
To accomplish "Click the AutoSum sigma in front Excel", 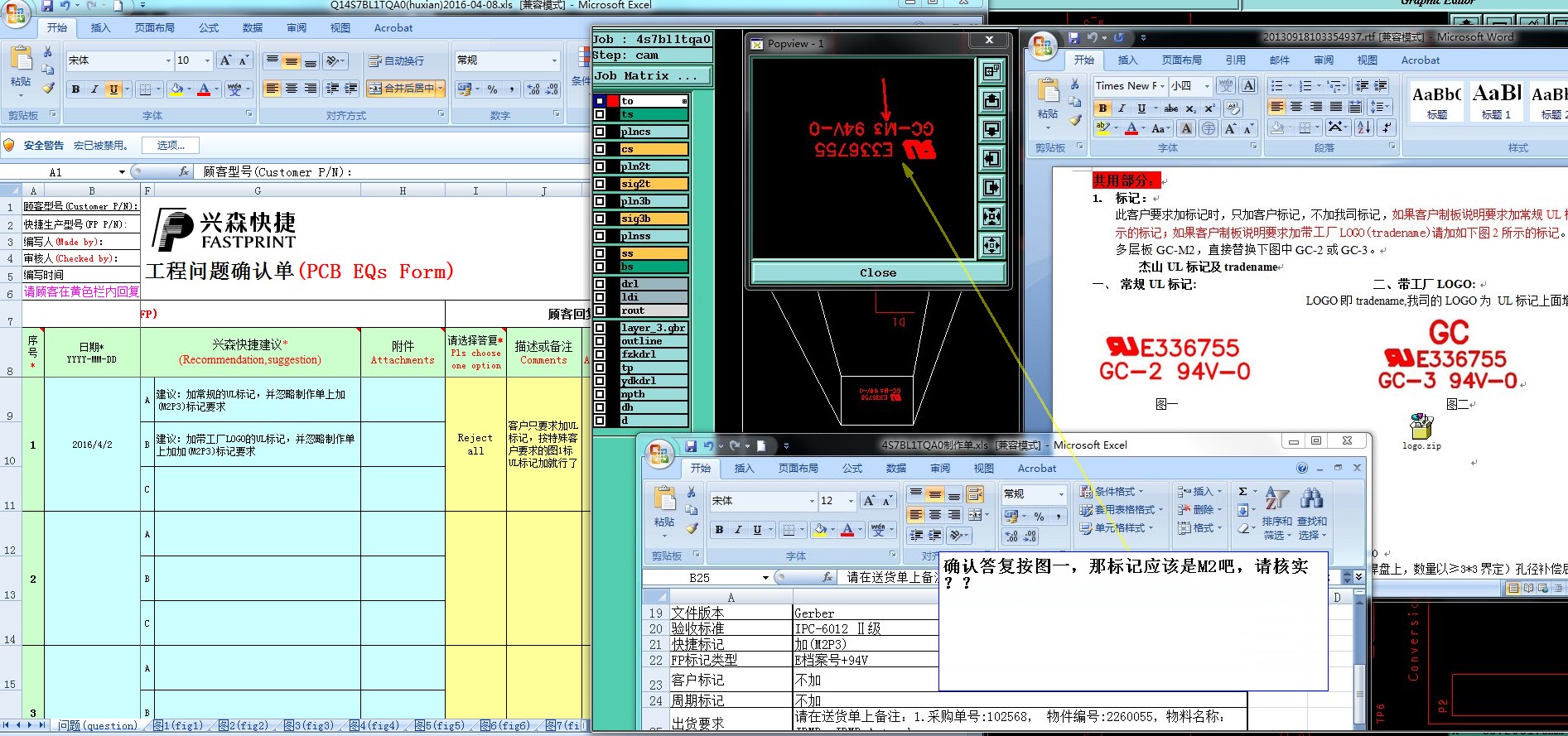I will click(1242, 492).
